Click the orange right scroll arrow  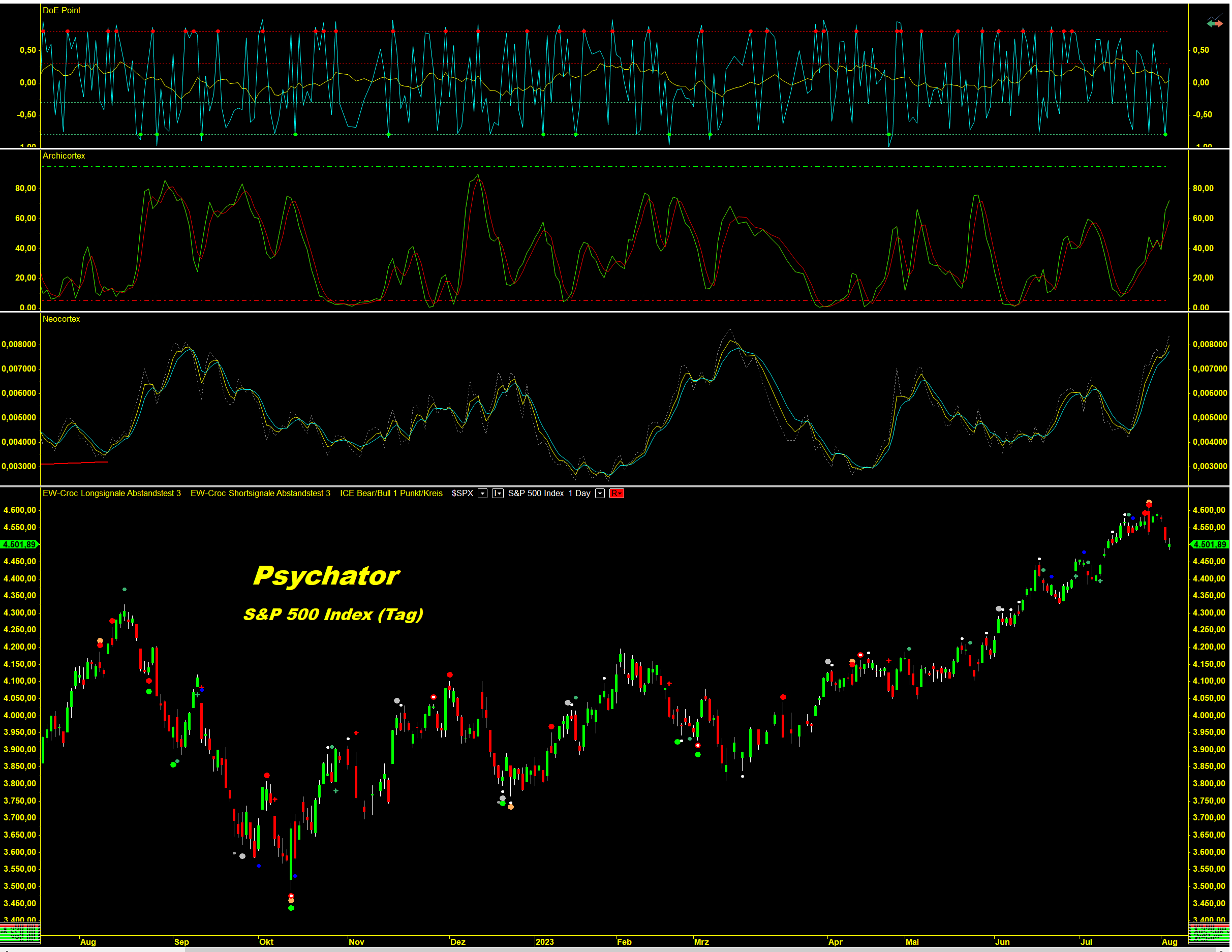point(1219,24)
